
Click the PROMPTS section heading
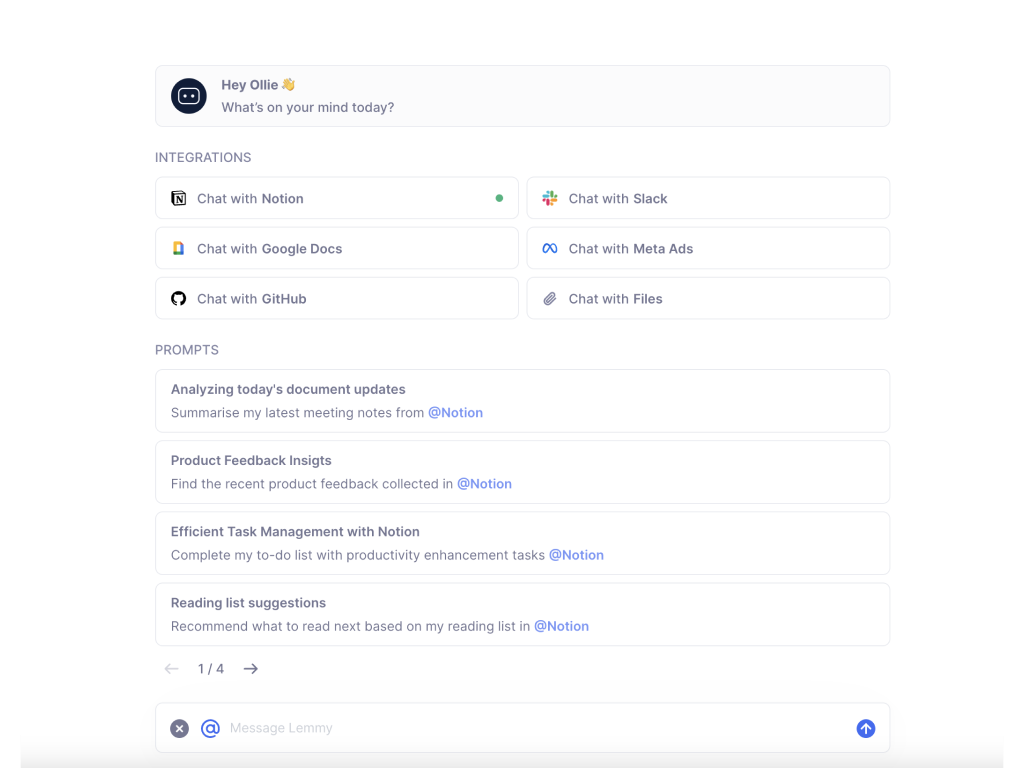click(x=187, y=350)
